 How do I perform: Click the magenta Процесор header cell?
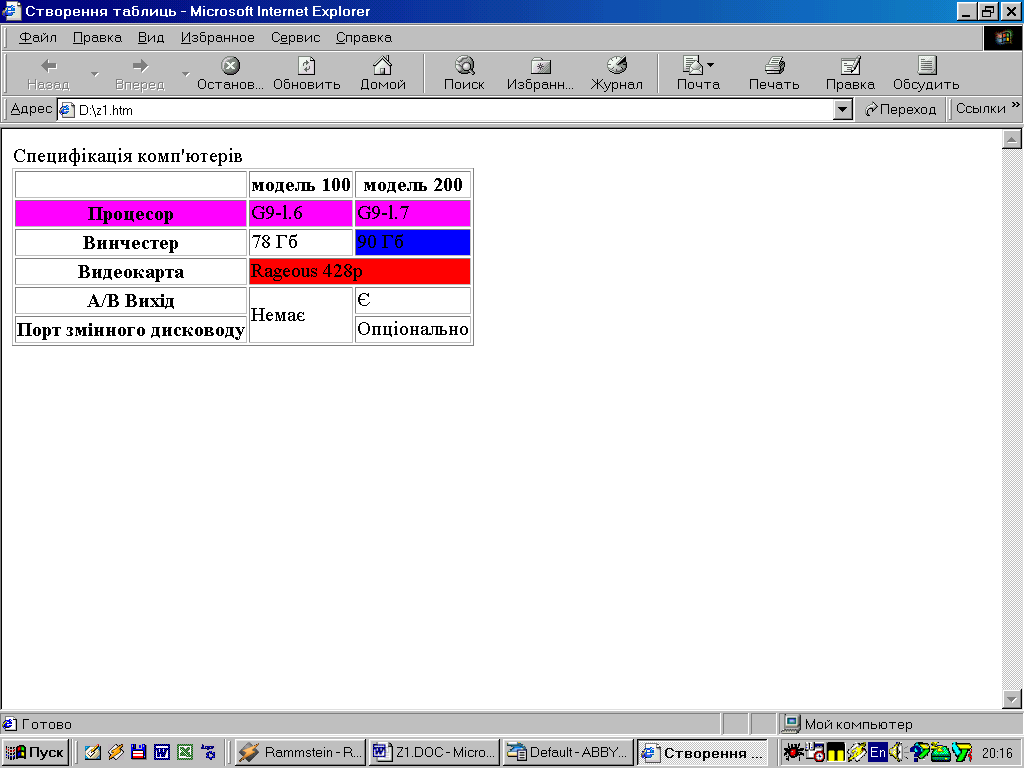pyautogui.click(x=131, y=214)
